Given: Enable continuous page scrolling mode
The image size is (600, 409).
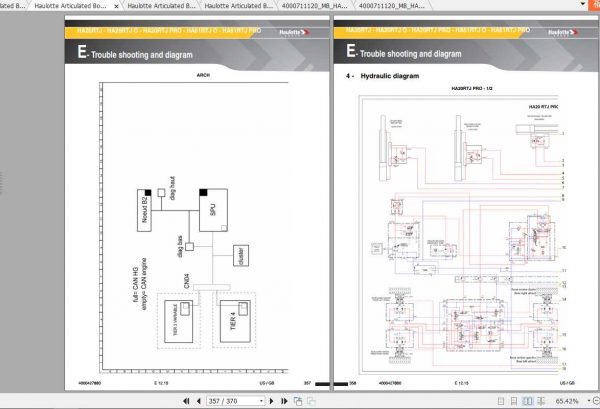Looking at the screenshot, I should coord(514,401).
